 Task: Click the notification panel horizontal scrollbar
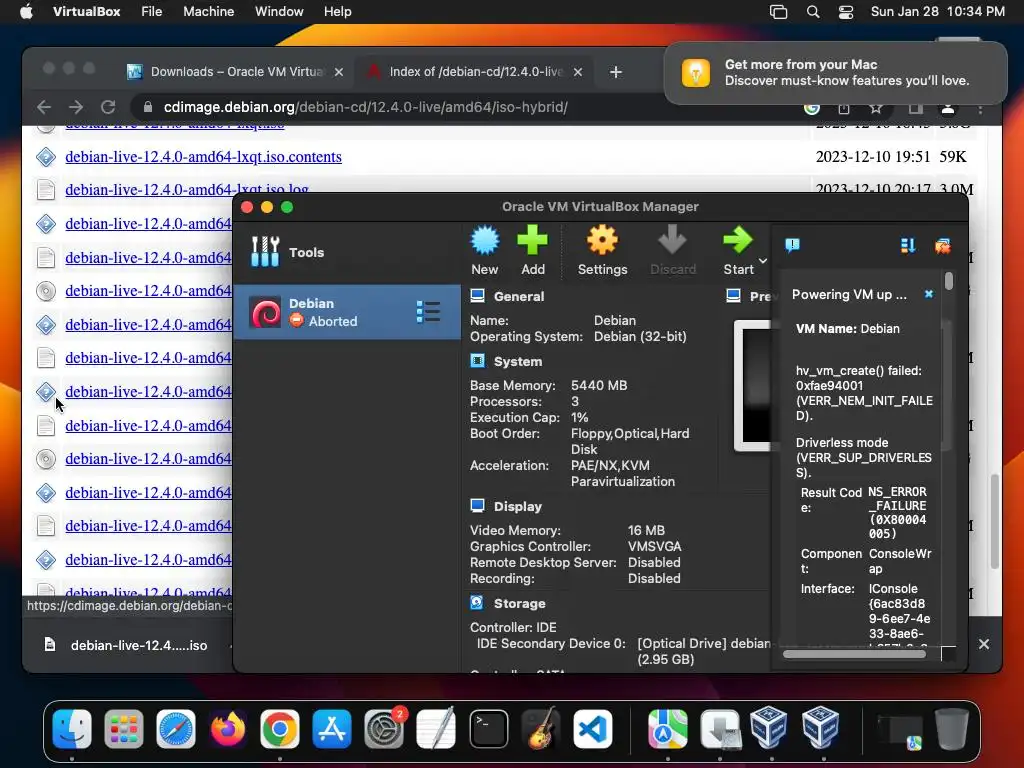(x=854, y=654)
